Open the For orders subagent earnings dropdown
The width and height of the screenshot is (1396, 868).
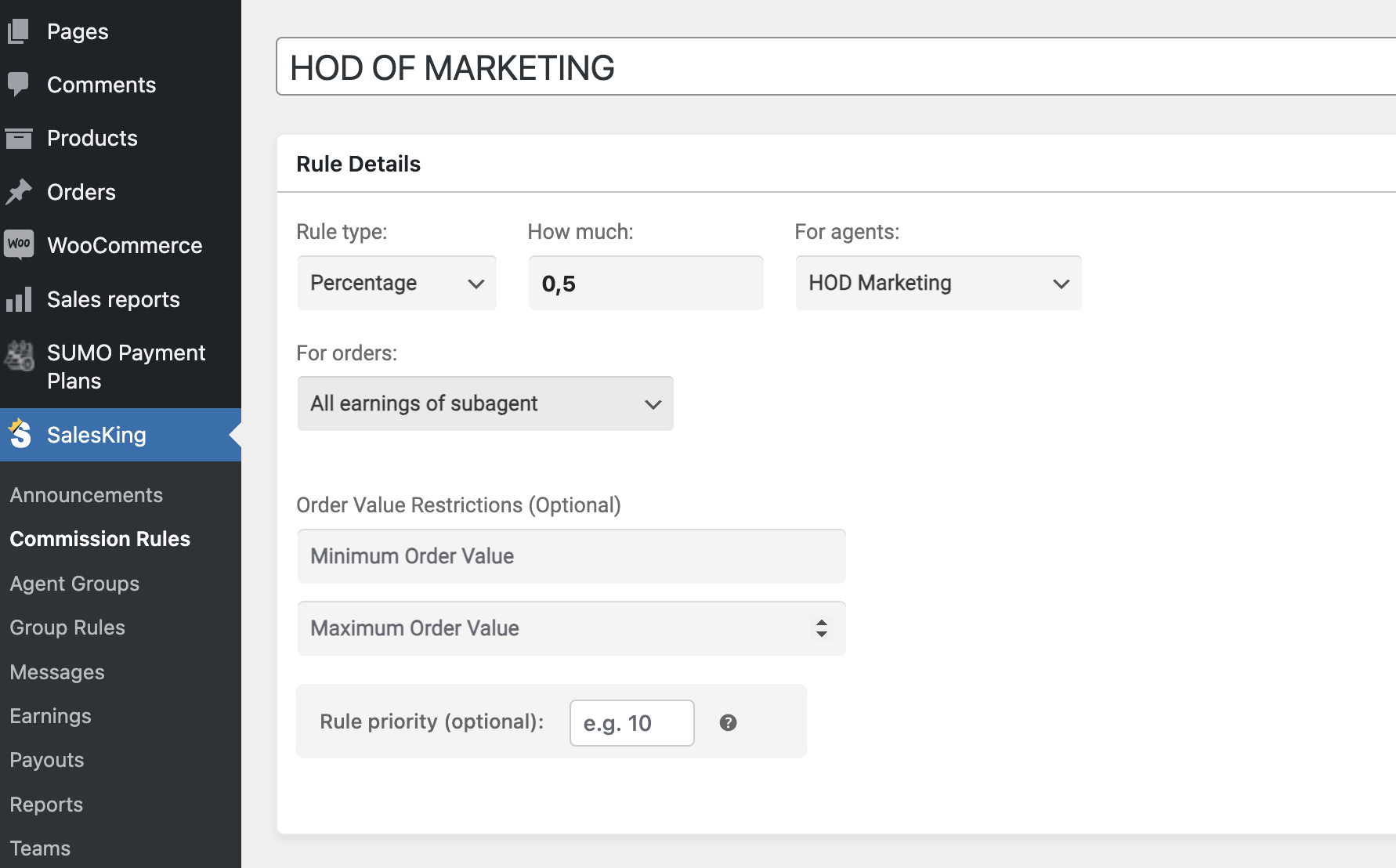tap(485, 403)
